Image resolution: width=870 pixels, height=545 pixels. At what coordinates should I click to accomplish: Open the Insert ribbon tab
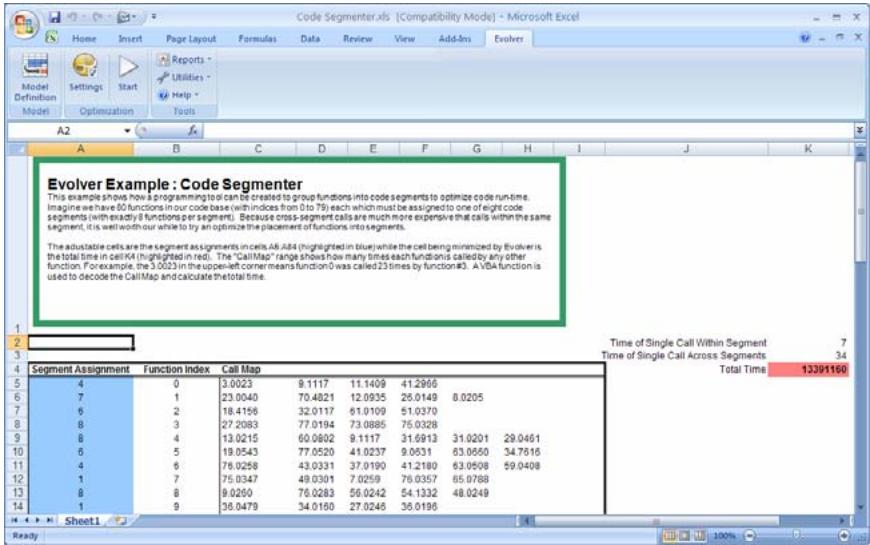[130, 39]
